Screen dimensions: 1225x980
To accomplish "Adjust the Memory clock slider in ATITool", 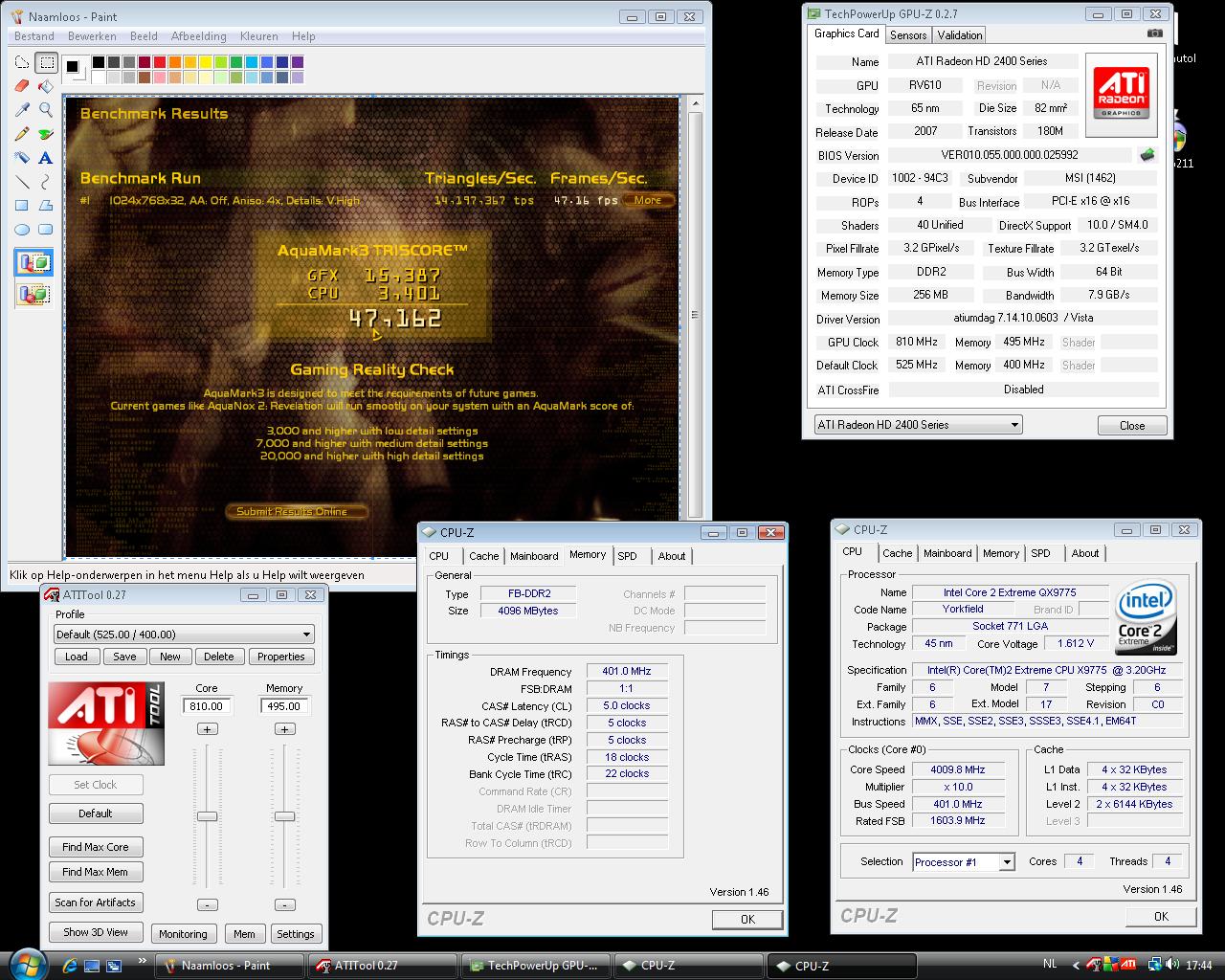I will pos(284,816).
